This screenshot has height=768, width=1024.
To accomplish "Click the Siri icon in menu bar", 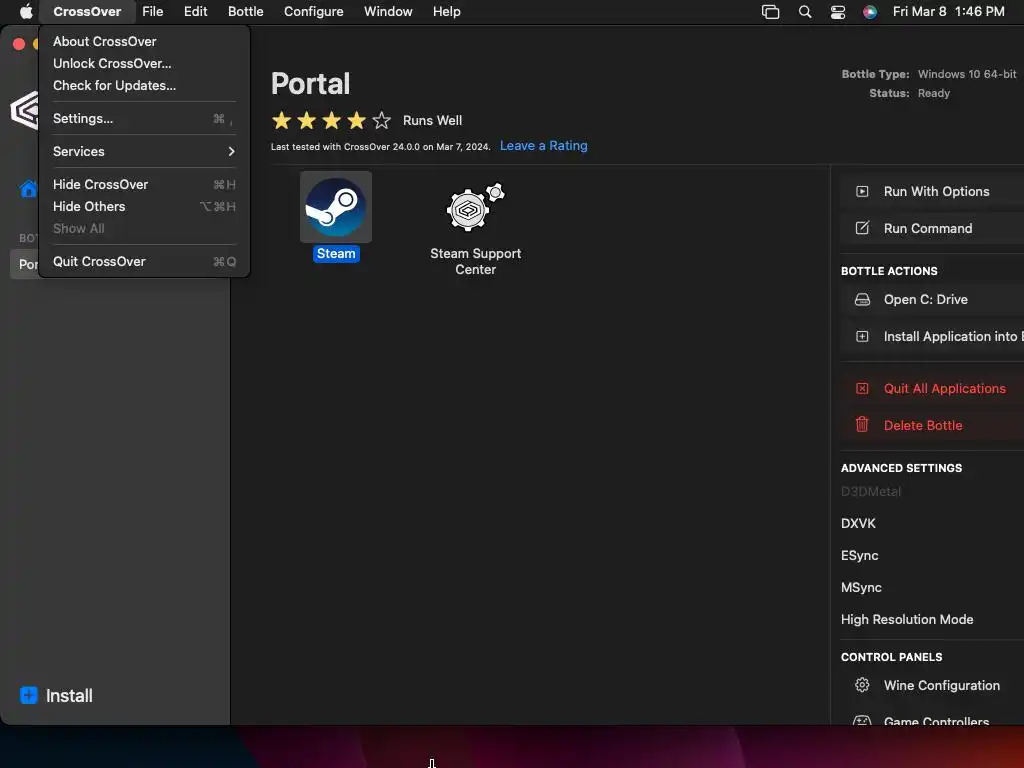I will click(870, 12).
